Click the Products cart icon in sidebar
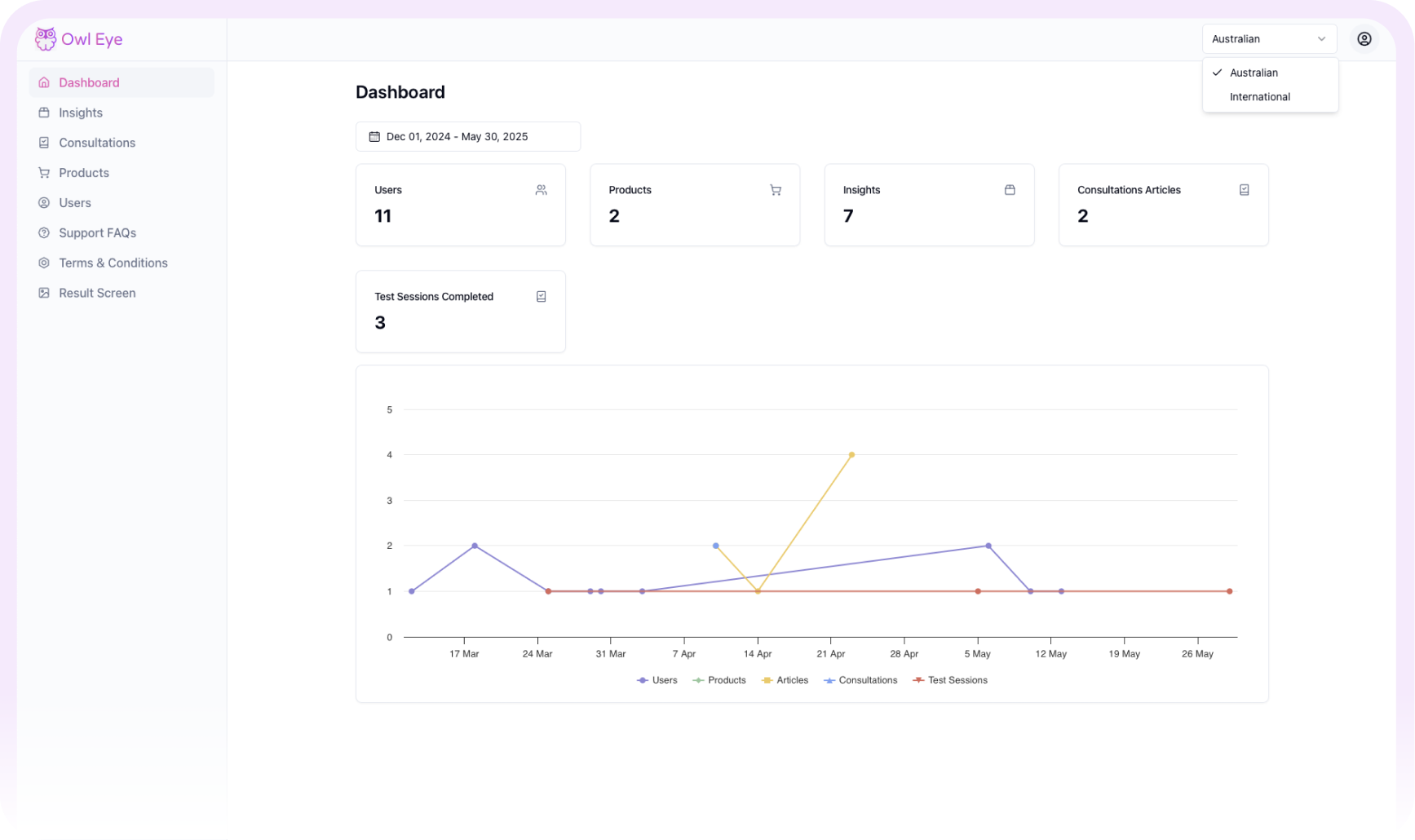The image size is (1415, 840). (44, 172)
